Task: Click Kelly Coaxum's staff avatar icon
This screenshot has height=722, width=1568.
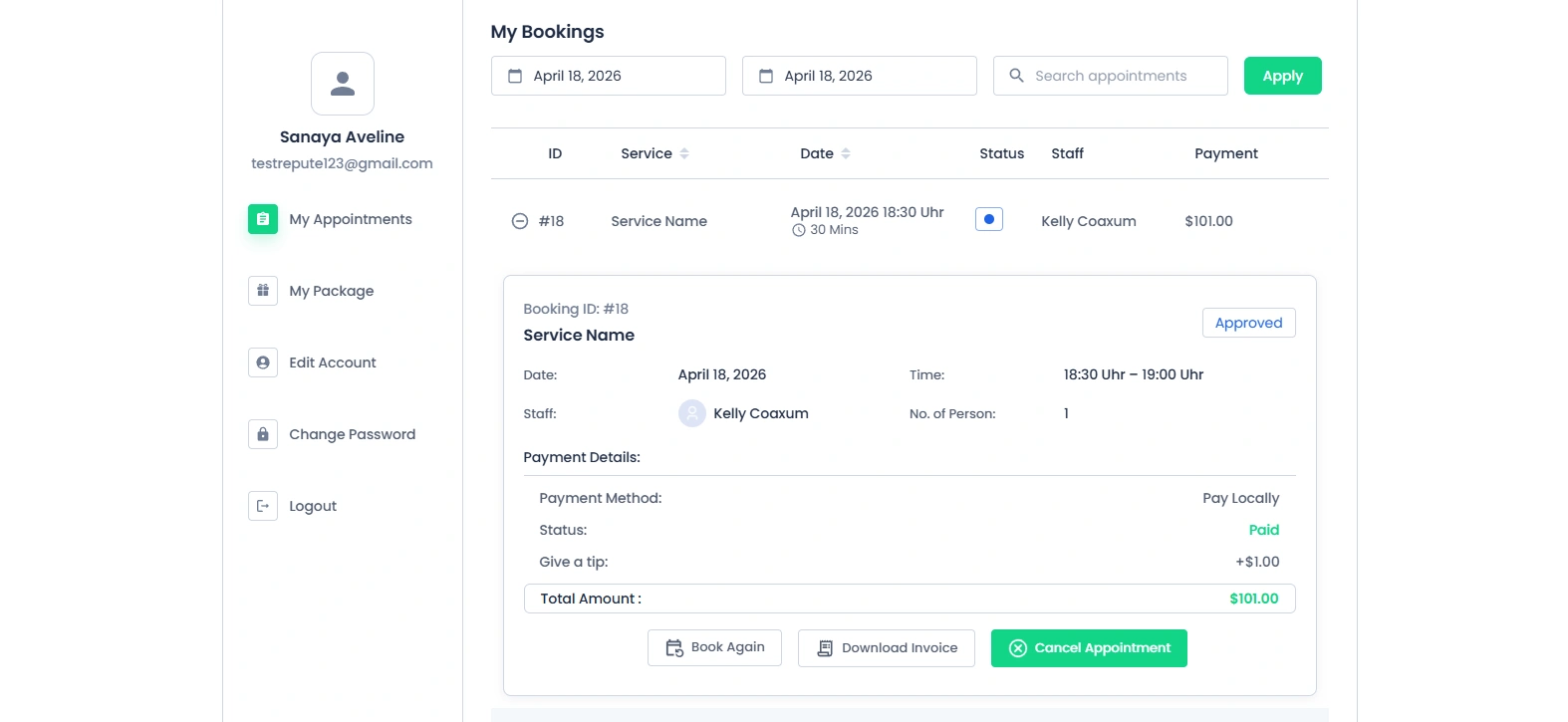Action: click(x=692, y=413)
